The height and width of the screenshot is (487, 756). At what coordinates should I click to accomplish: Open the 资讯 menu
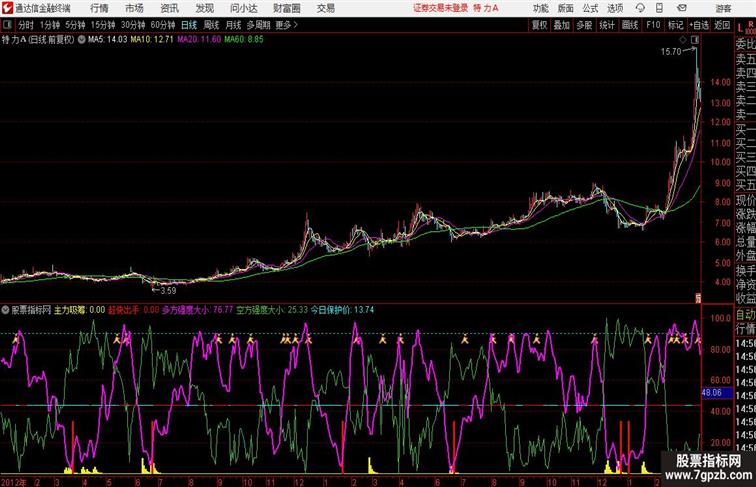169,8
